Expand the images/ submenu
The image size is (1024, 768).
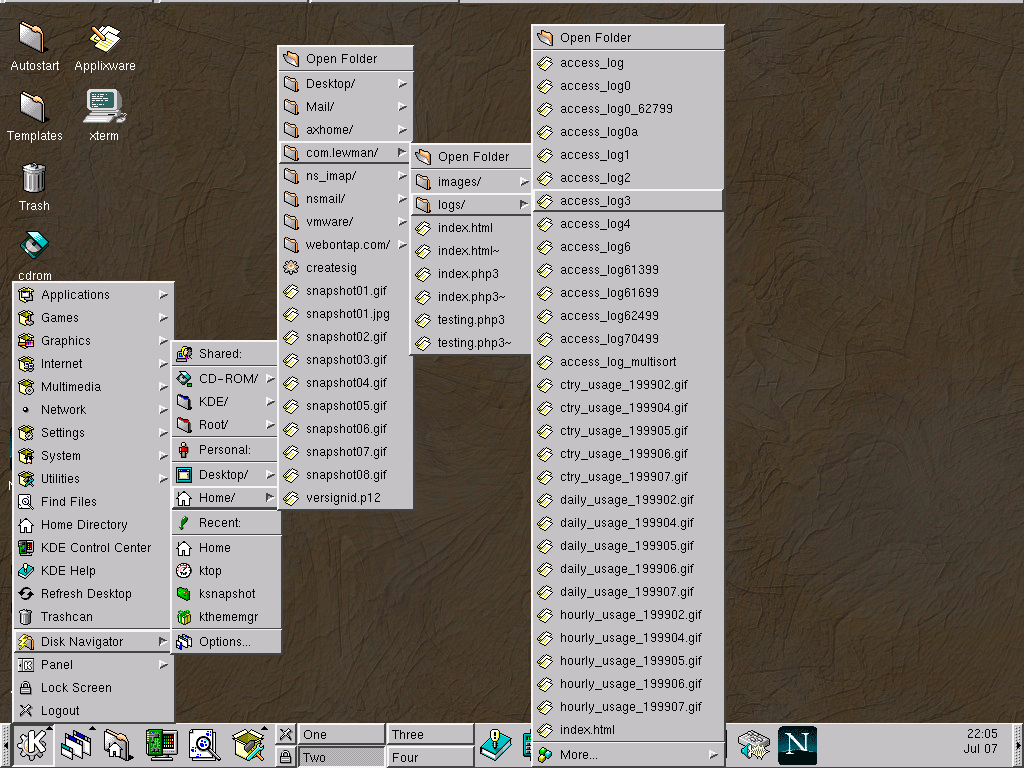[x=471, y=182]
